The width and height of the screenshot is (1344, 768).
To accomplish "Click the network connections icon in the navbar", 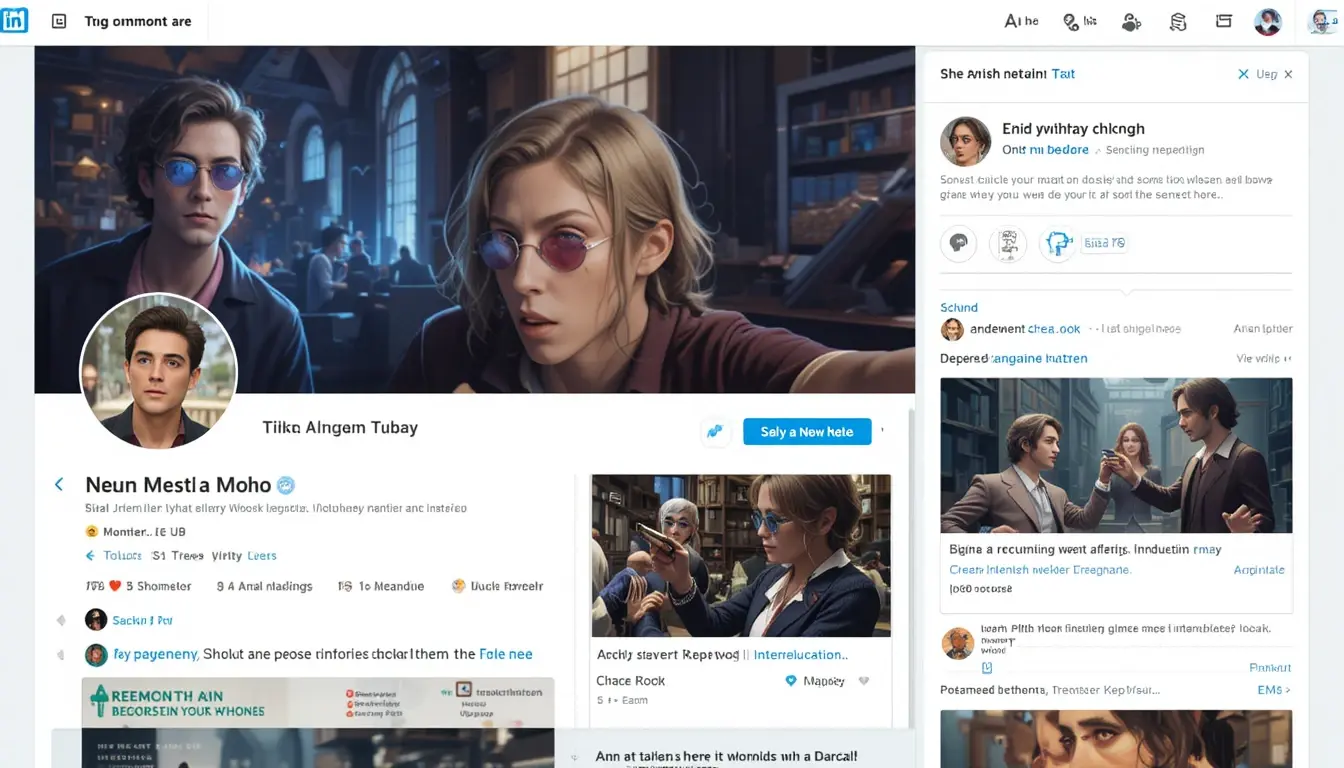I will pyautogui.click(x=1131, y=20).
